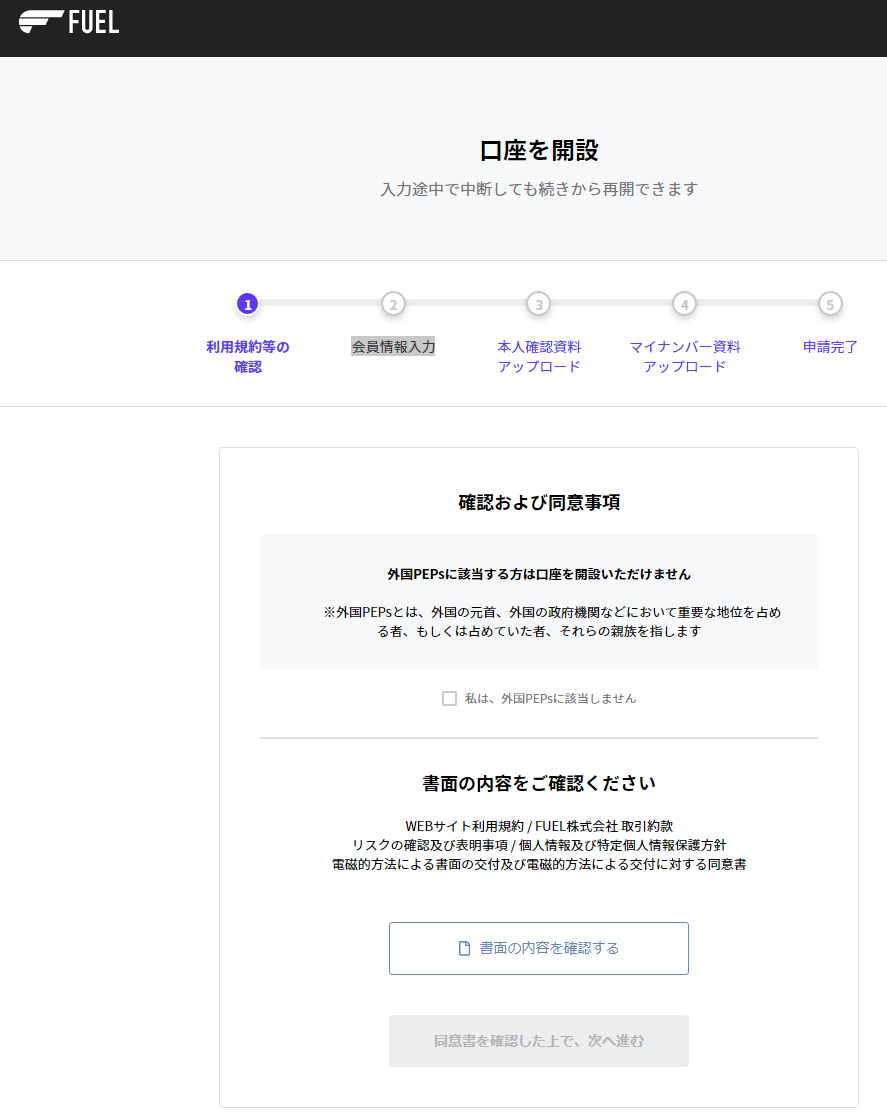The height and width of the screenshot is (1118, 887).
Task: Open the 利用規約等の確認 step label
Action: [x=248, y=357]
